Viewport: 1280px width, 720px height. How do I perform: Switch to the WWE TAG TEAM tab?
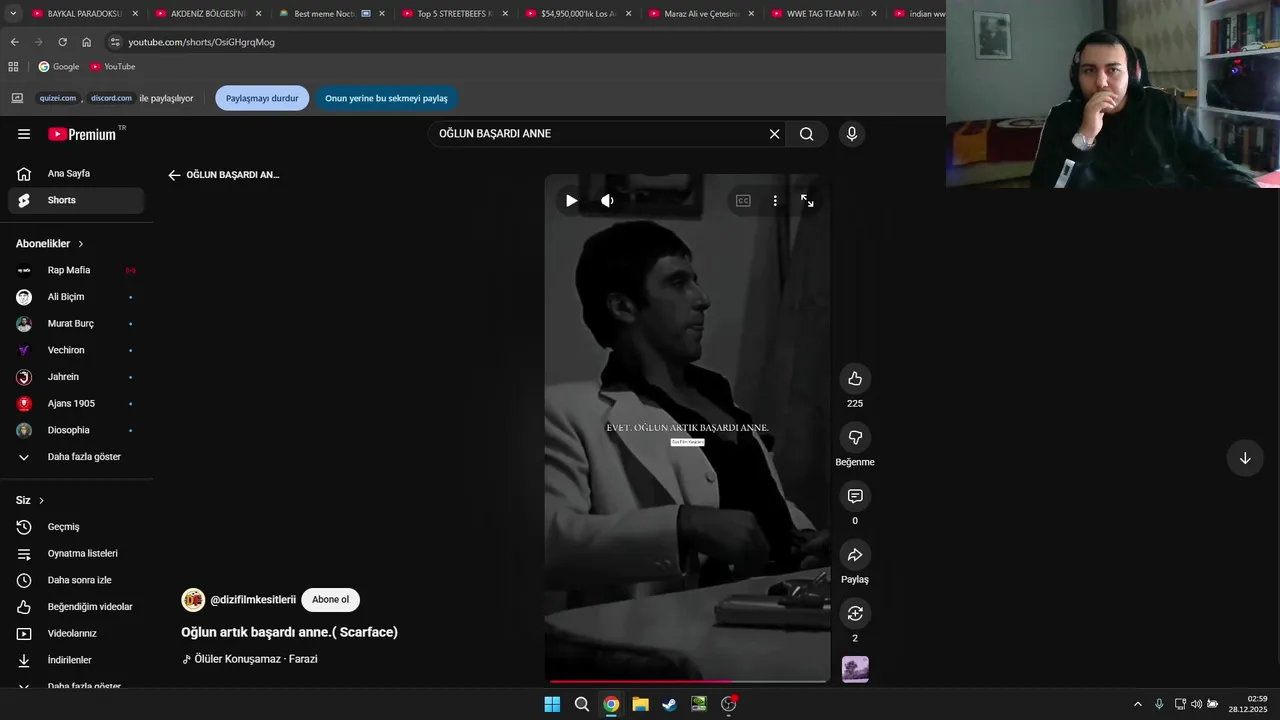pos(823,14)
